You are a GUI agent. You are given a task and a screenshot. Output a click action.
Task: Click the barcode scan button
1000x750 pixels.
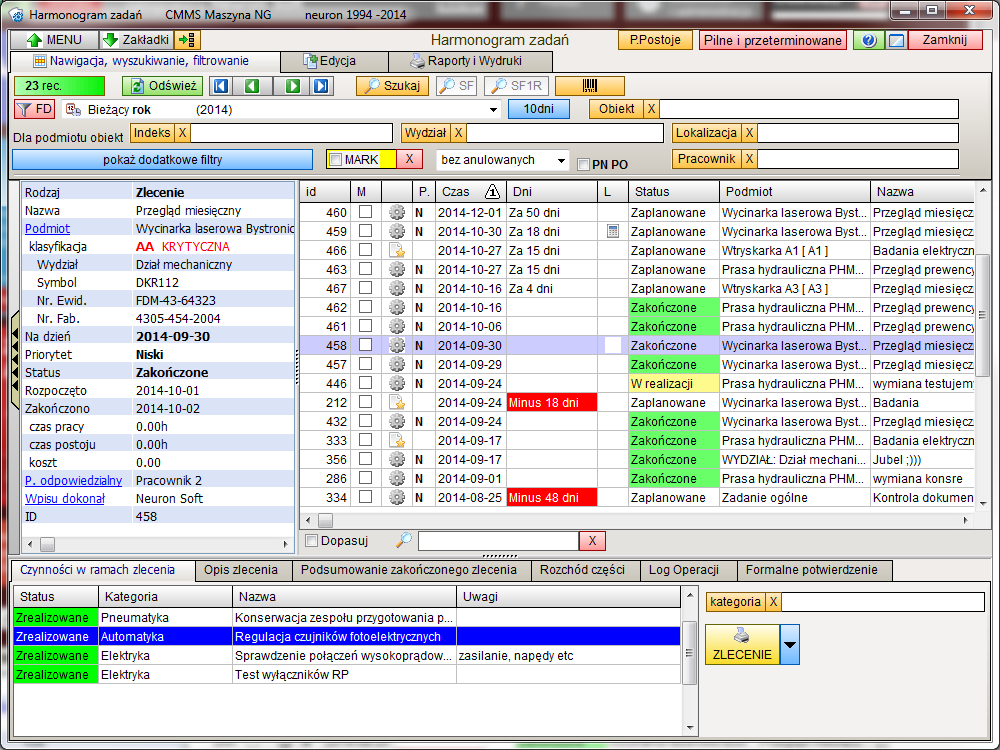pos(590,85)
